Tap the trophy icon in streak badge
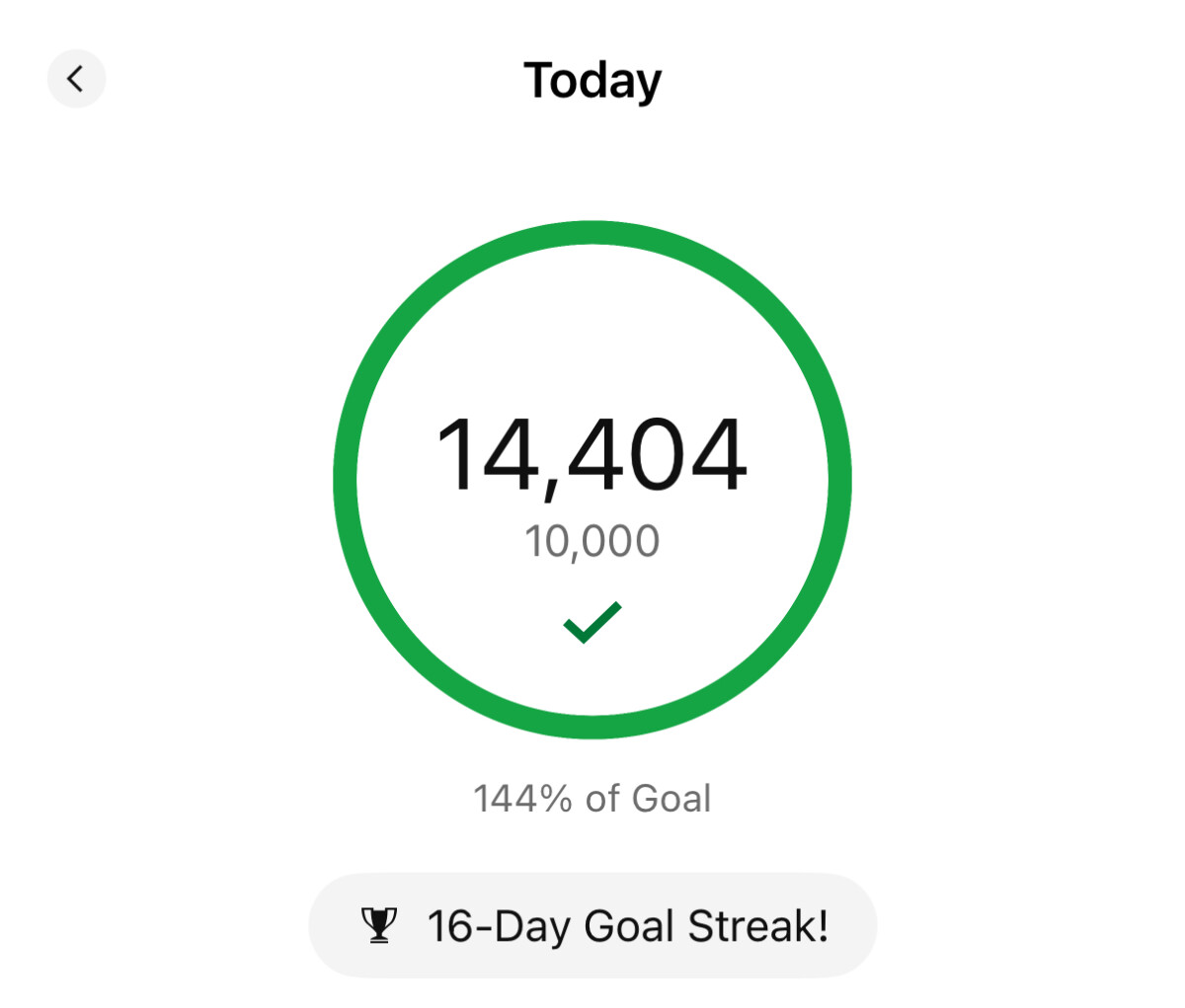The image size is (1185, 1008). [379, 925]
